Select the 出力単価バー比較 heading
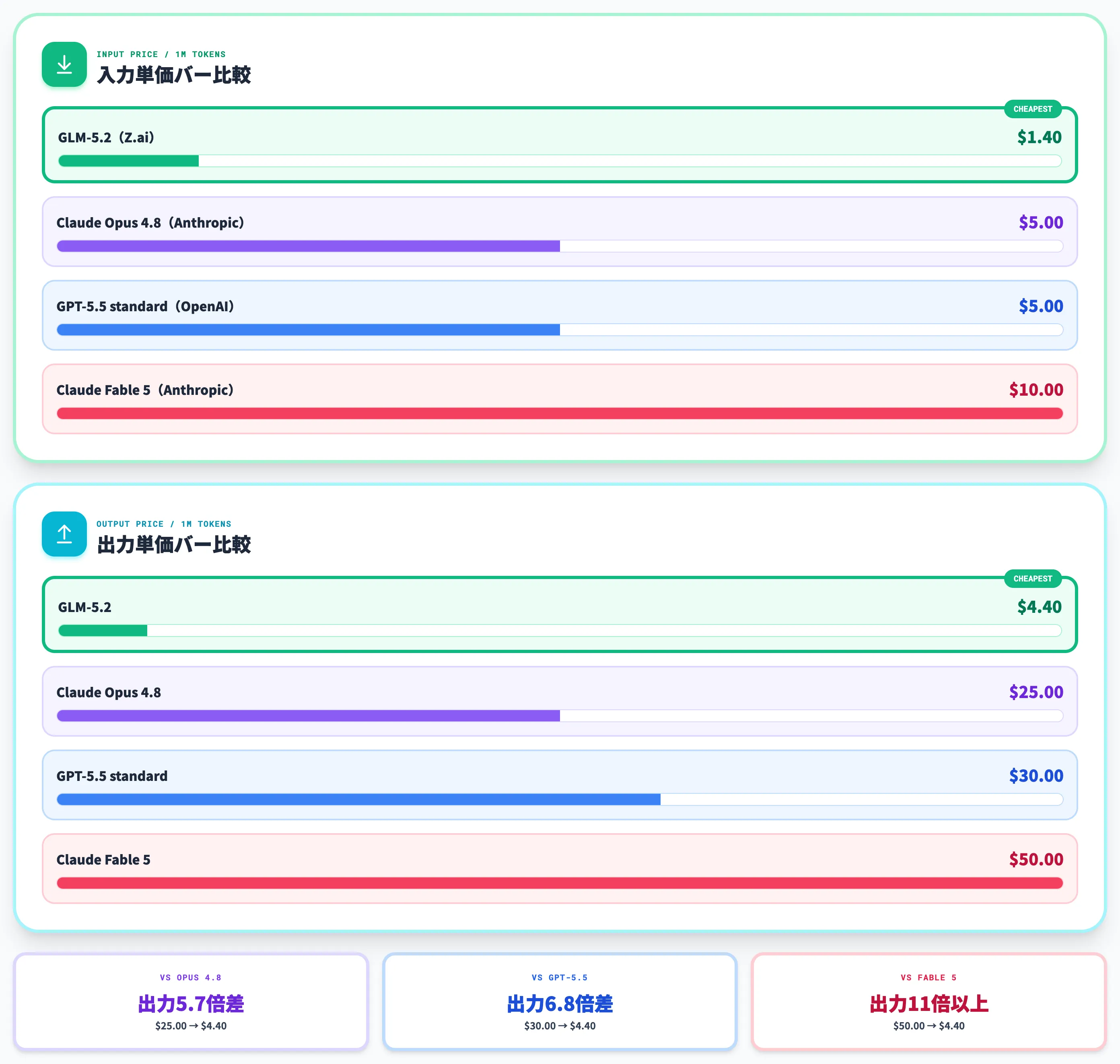The height and width of the screenshot is (1064, 1120). click(x=174, y=544)
